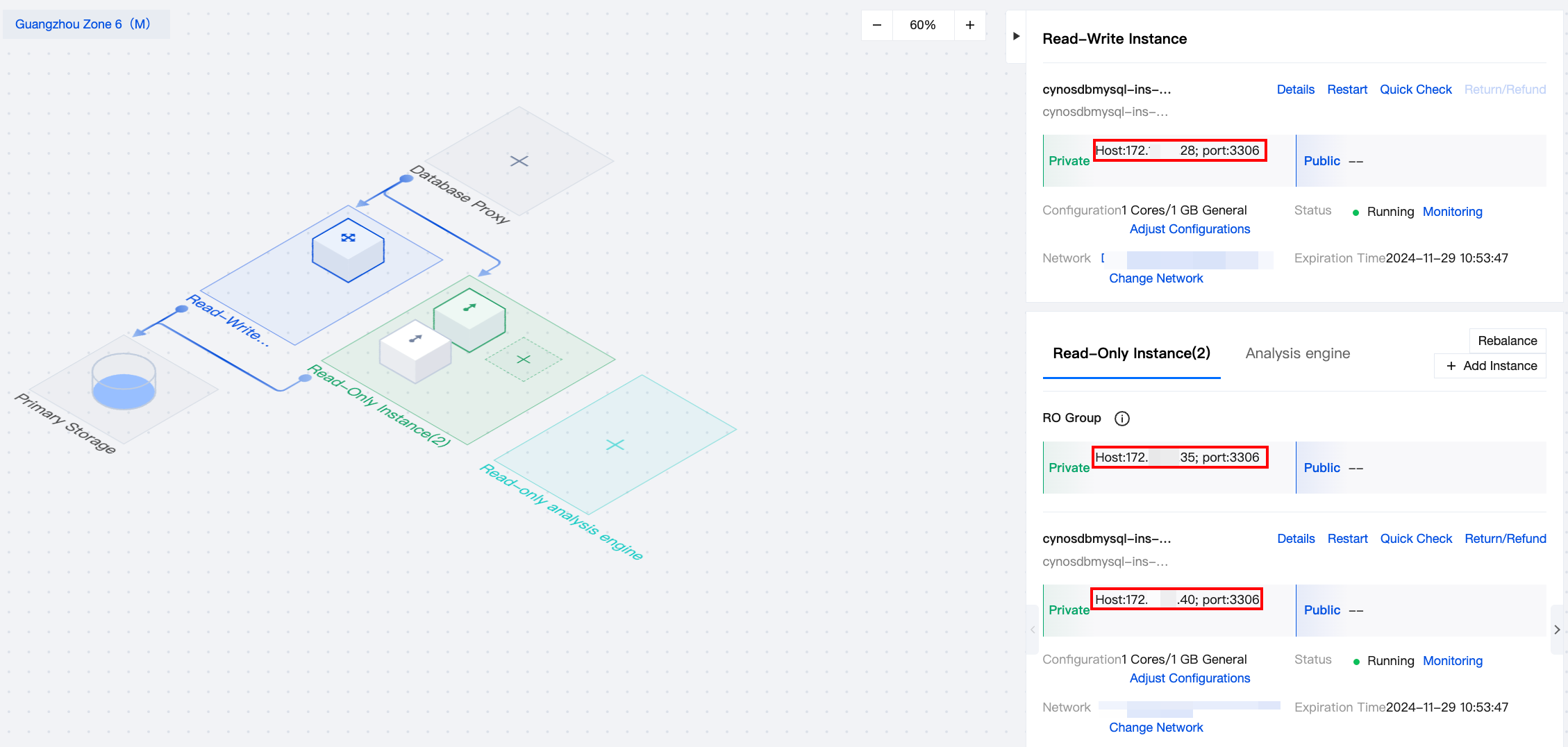Screen dimensions: 1568x747
Task: Click the white read-only instance cube
Action: coord(415,350)
